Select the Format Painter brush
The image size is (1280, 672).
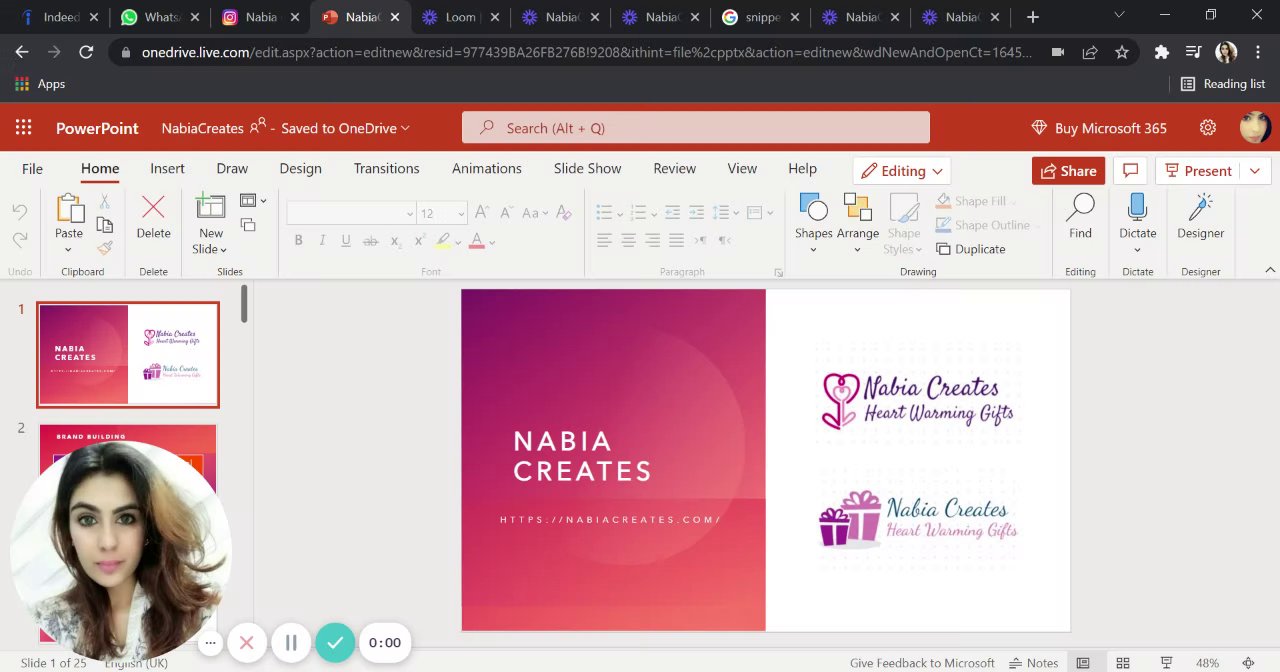click(104, 248)
